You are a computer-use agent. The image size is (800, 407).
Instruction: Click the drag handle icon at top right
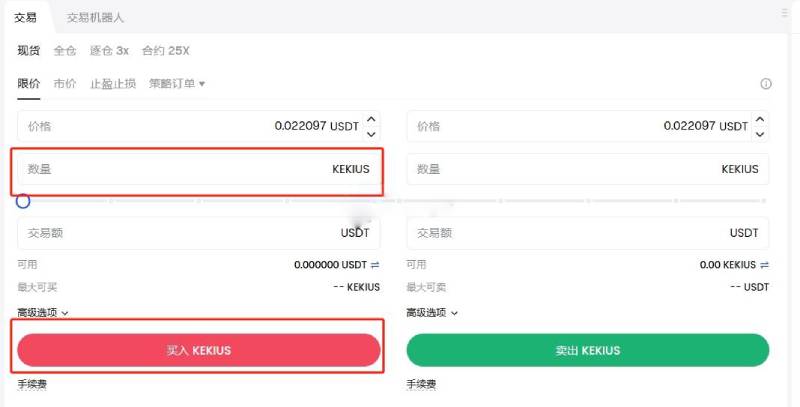click(x=784, y=13)
